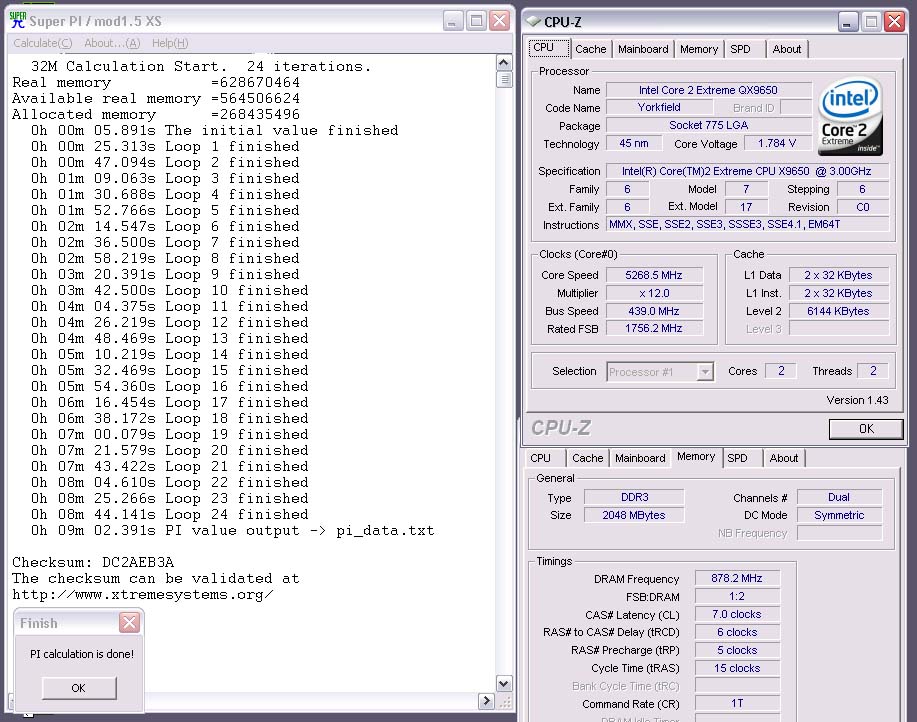Screen dimensions: 917x722
Task: Minimize the CPU-Z window
Action: [x=848, y=22]
